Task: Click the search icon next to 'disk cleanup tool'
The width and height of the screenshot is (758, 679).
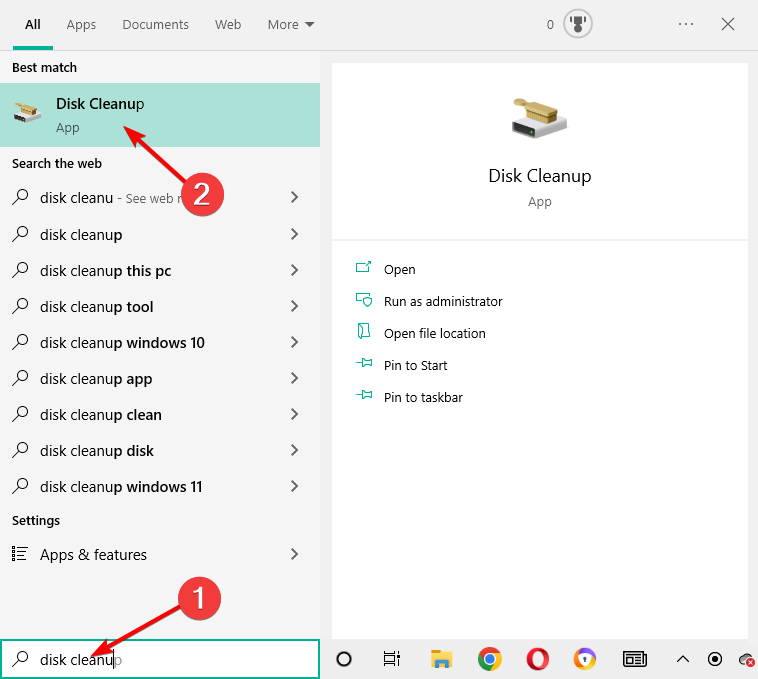Action: pos(20,305)
